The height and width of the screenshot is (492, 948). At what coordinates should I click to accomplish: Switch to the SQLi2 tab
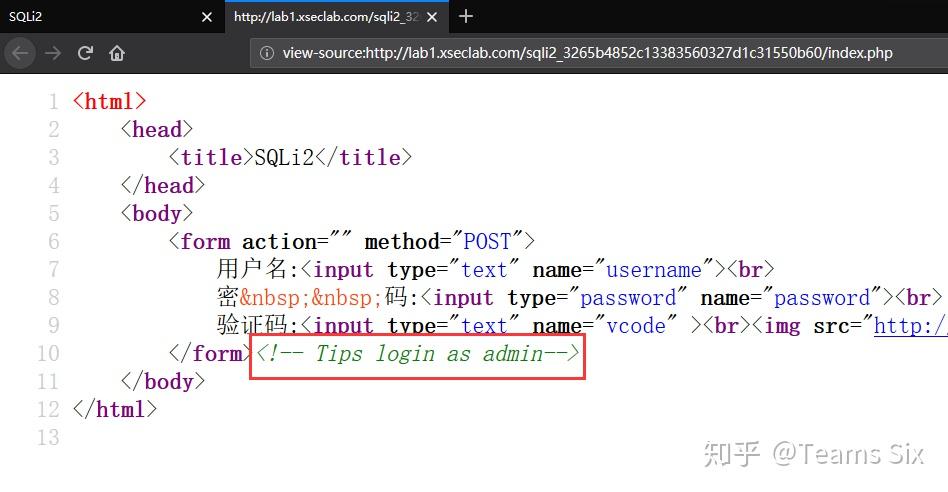pyautogui.click(x=112, y=16)
